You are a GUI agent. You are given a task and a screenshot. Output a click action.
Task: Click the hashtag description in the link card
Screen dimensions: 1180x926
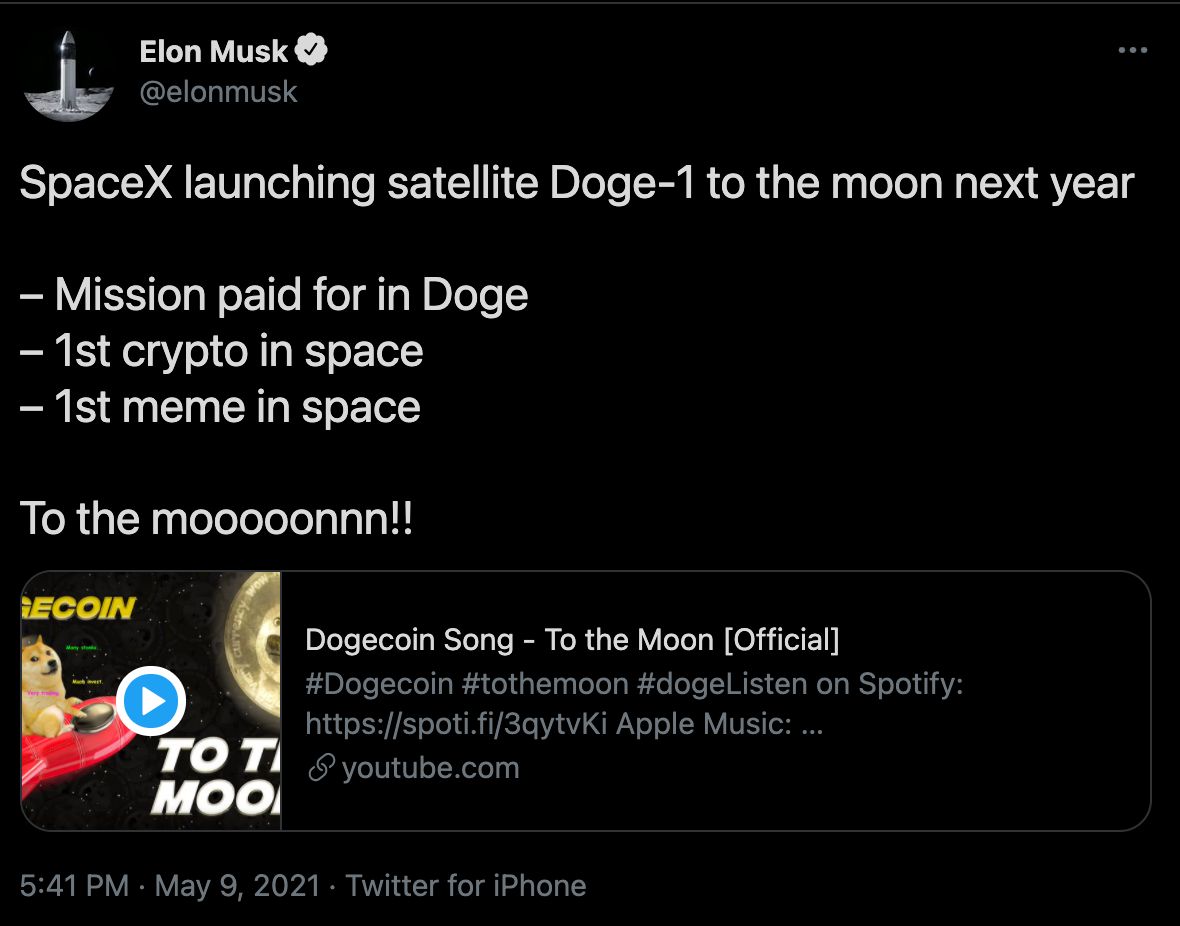(634, 704)
